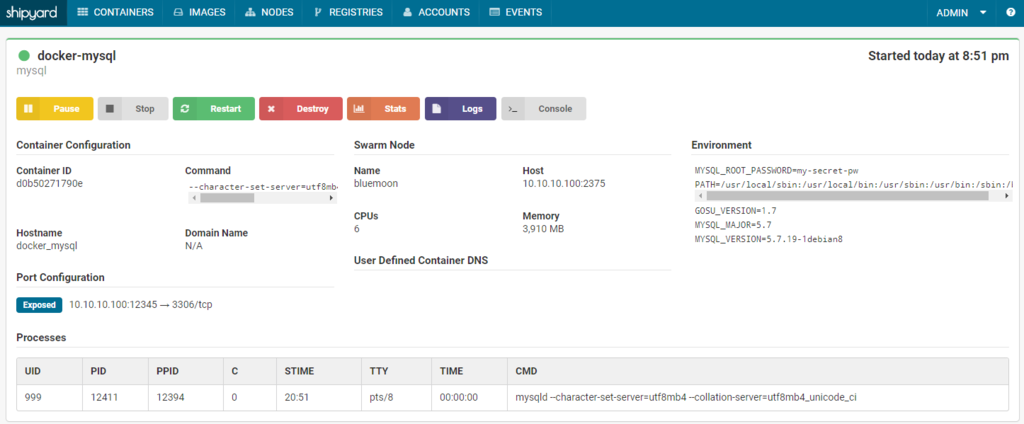
Task: Go to the Images page
Action: tap(199, 12)
